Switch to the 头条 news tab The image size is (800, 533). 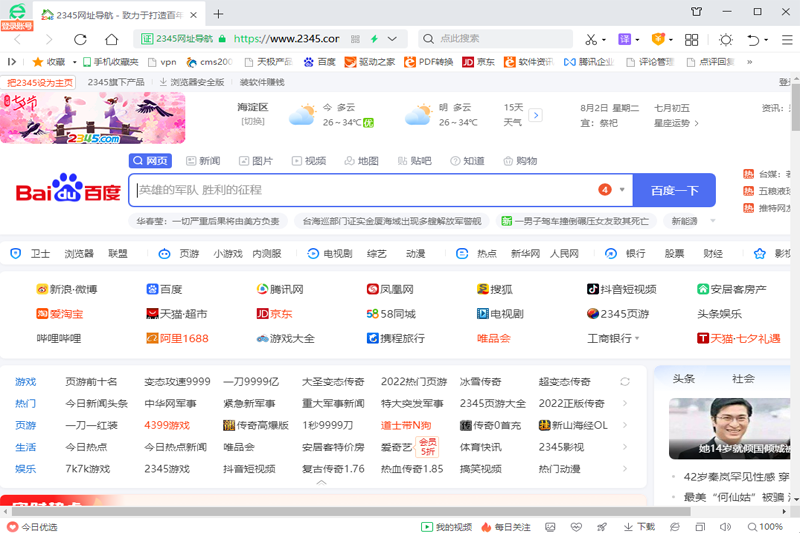coord(684,378)
